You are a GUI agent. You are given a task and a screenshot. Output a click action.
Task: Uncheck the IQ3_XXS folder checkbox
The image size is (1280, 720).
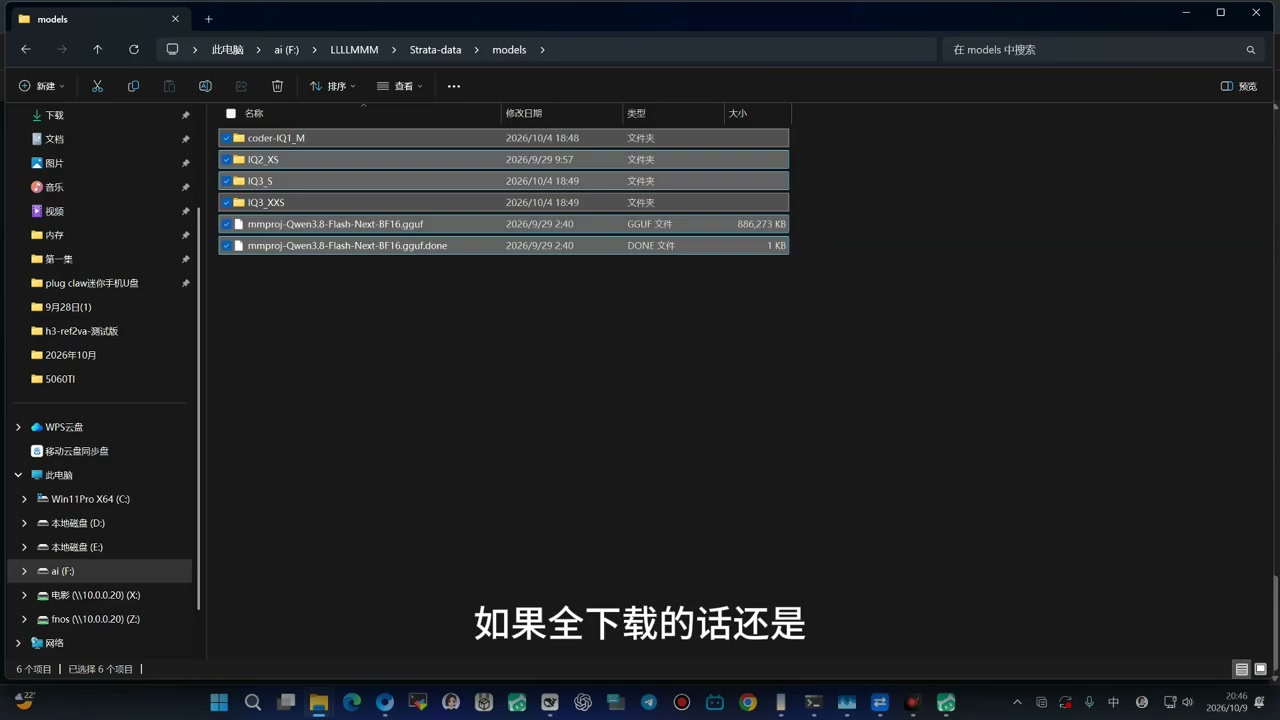pos(227,202)
